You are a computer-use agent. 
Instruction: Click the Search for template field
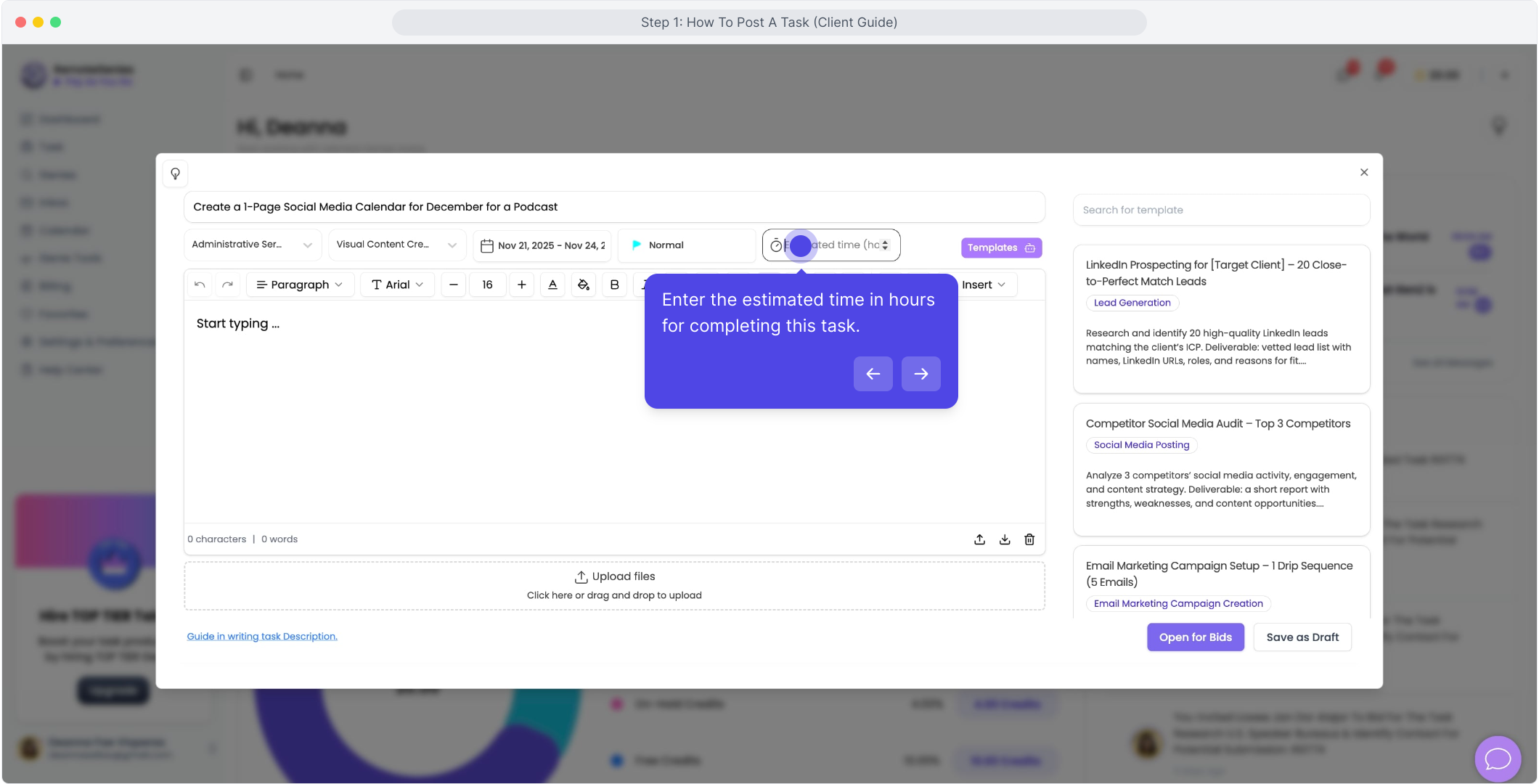pos(1221,210)
